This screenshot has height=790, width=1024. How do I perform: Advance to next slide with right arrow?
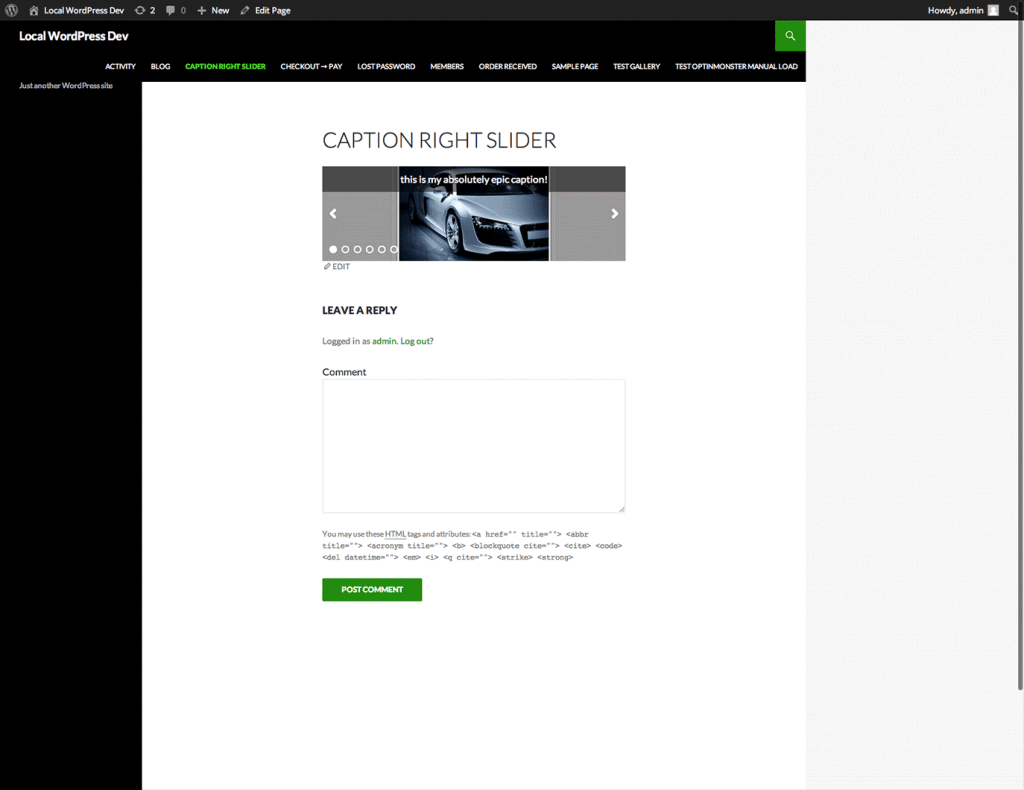click(x=615, y=213)
